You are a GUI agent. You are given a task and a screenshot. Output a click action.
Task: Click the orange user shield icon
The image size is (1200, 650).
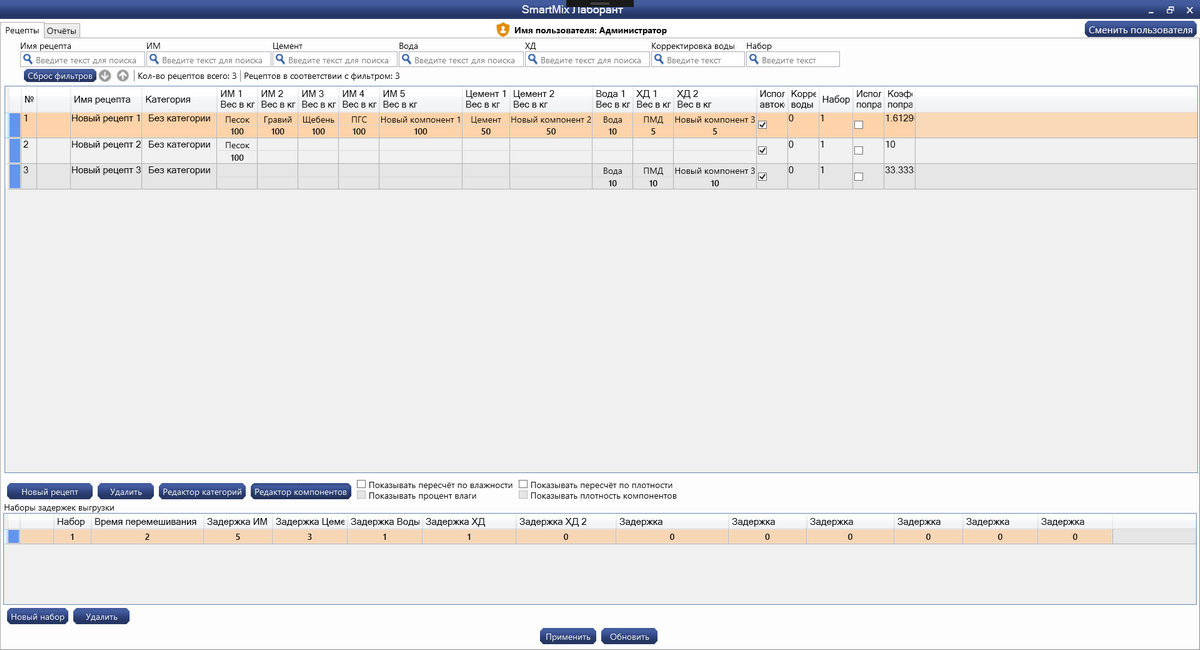click(x=503, y=30)
